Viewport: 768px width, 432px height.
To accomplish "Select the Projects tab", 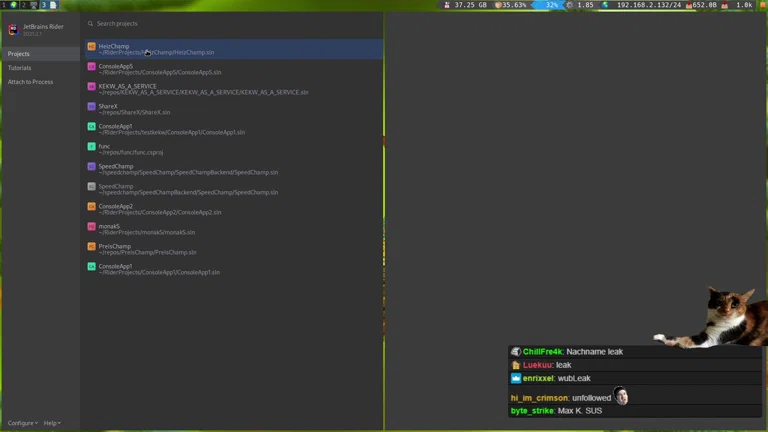I will pos(41,54).
